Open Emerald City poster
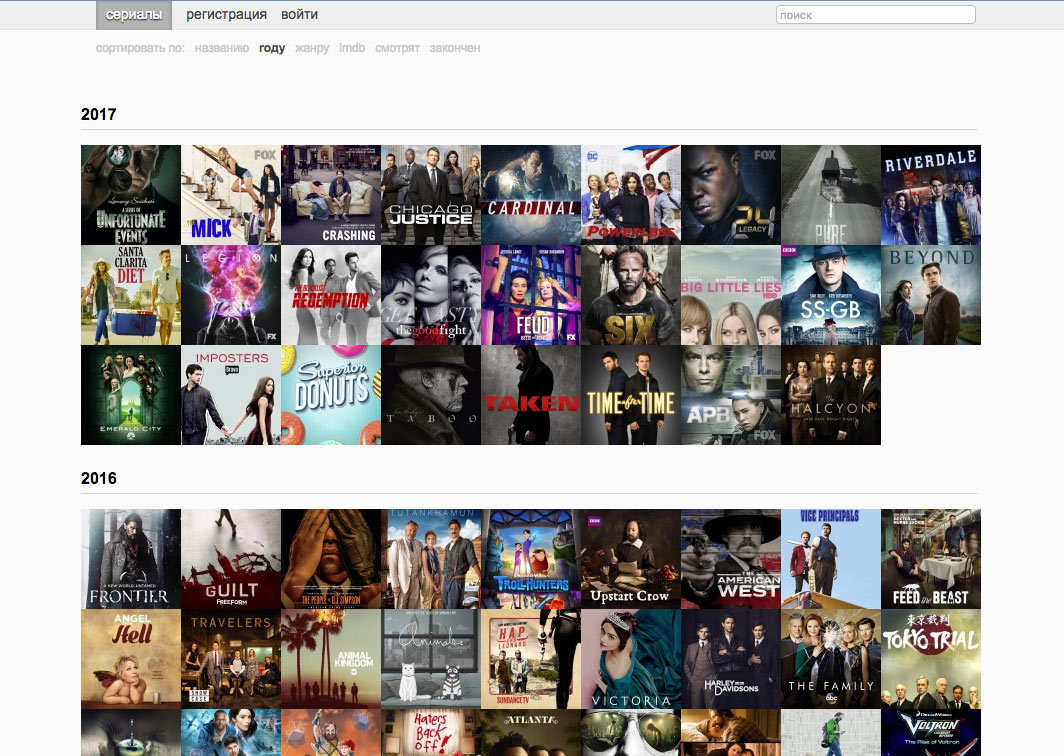The width and height of the screenshot is (1064, 756). coord(131,395)
